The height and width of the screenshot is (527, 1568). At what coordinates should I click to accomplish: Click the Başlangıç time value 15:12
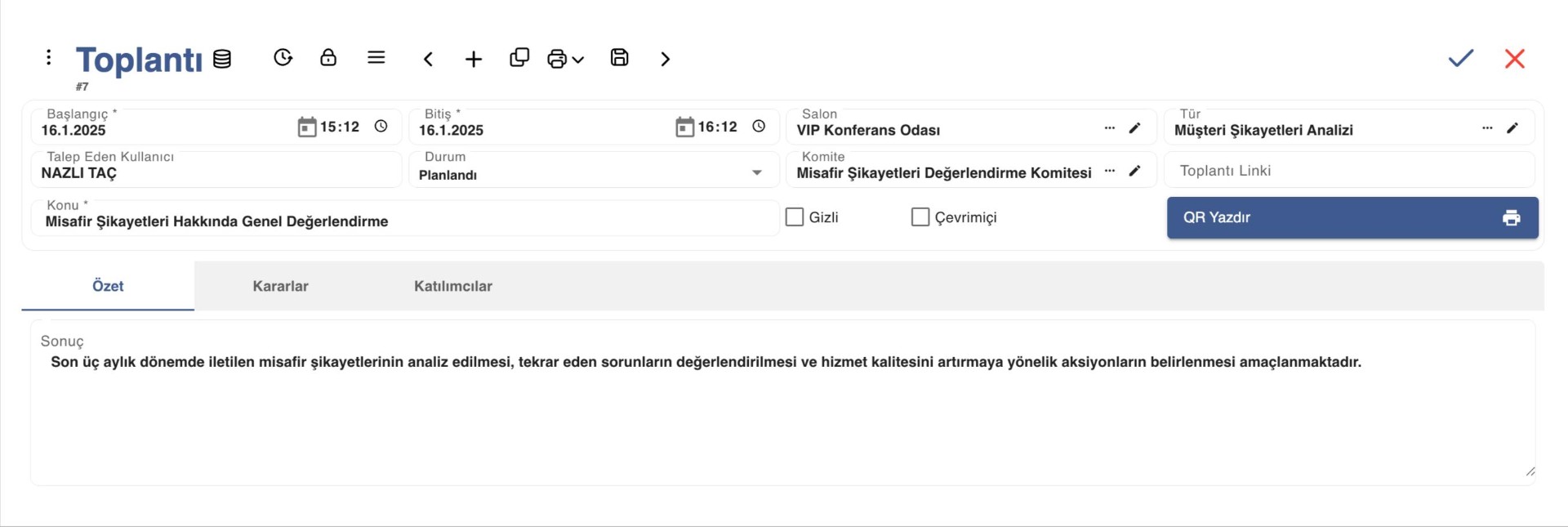[x=340, y=127]
